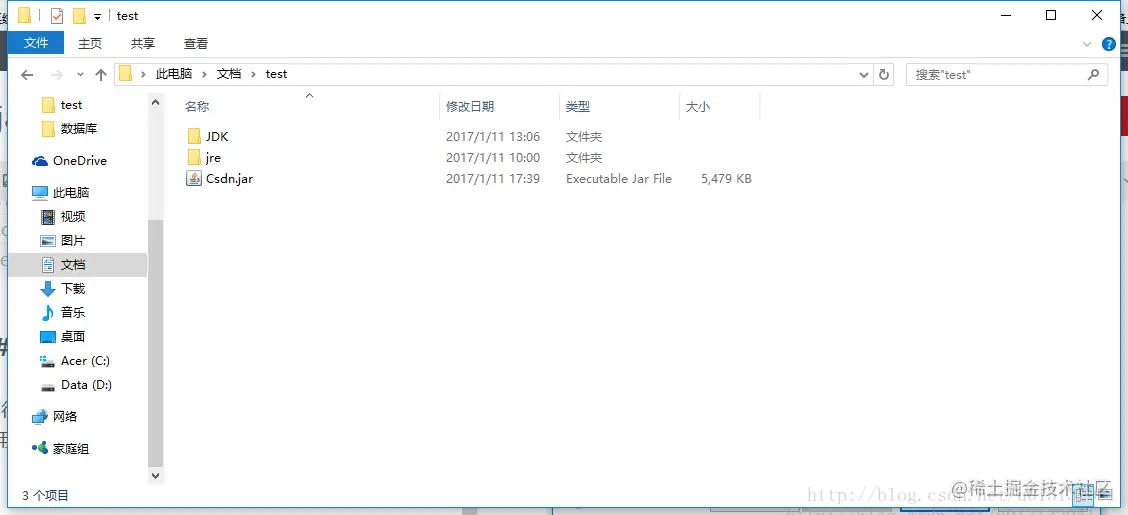Select 网络 in the navigation pane
Viewport: 1128px width, 515px height.
[x=65, y=416]
